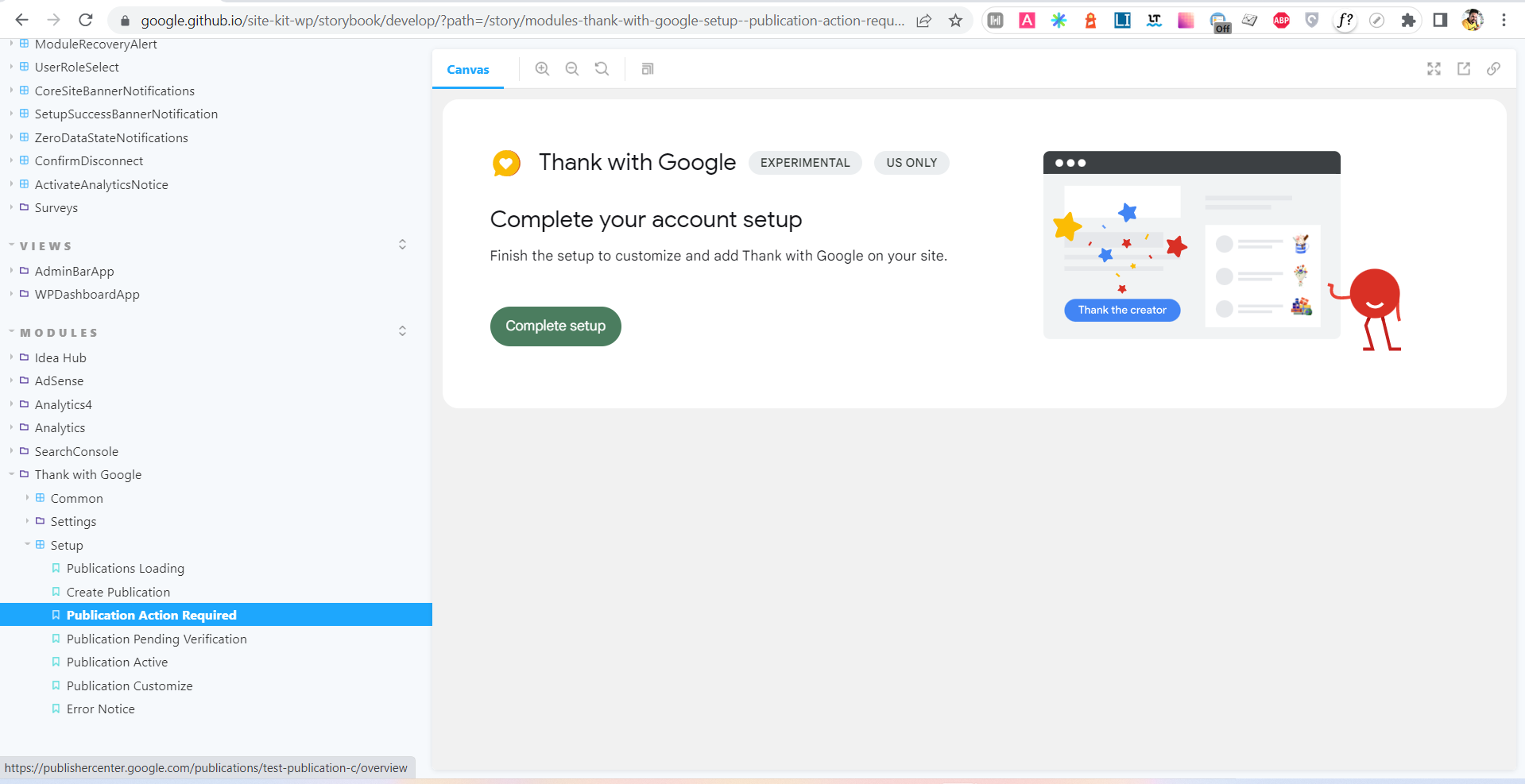Bookmark this page with the star
Image resolution: width=1525 pixels, height=784 pixels.
pos(955,21)
